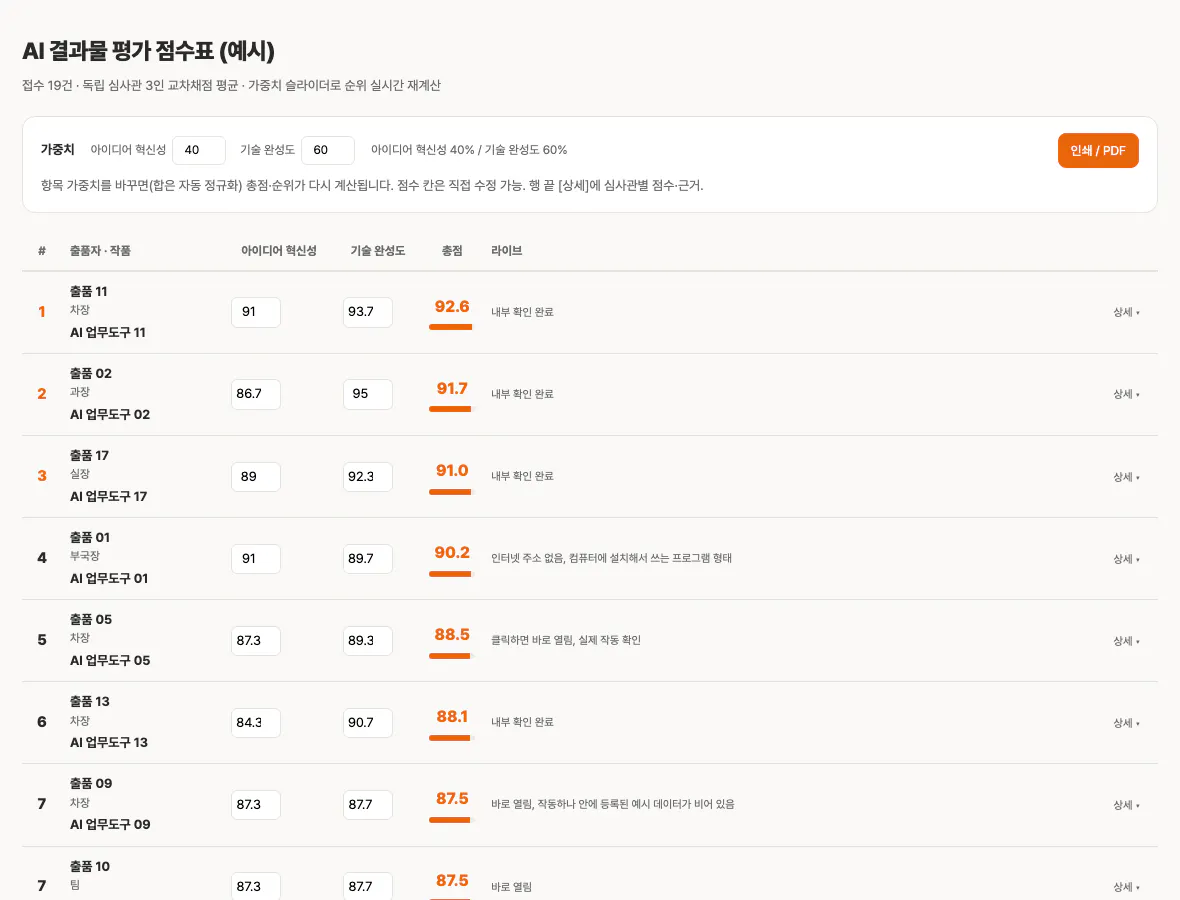
Task: Click rank number 1 for 출품 11
Action: 42,312
